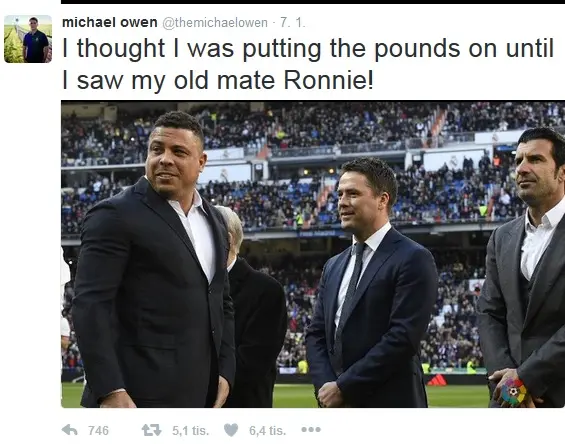The height and width of the screenshot is (444, 565).
Task: Select the tweet text about old mate Ronnie
Action: click(308, 64)
